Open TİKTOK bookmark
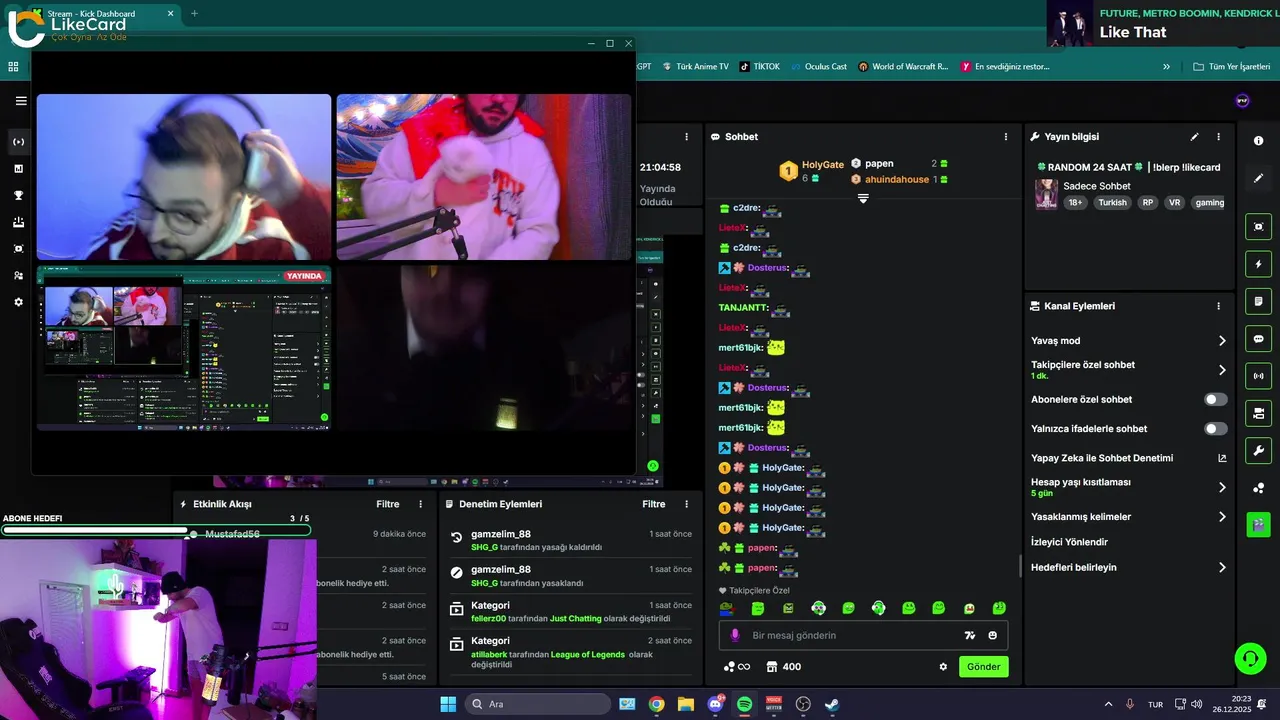The width and height of the screenshot is (1280, 720). (x=760, y=67)
